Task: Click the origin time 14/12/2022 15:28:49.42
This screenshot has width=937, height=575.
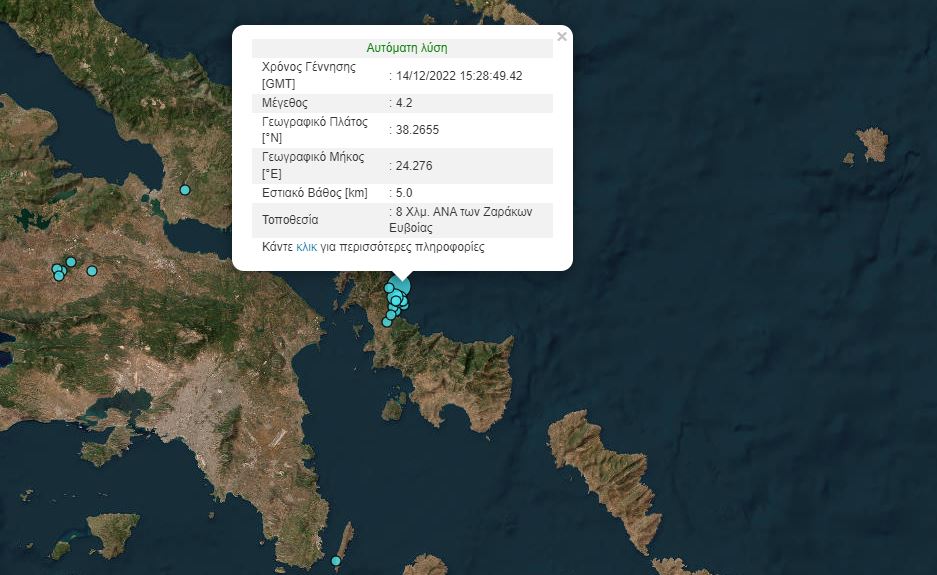Action: (x=459, y=75)
